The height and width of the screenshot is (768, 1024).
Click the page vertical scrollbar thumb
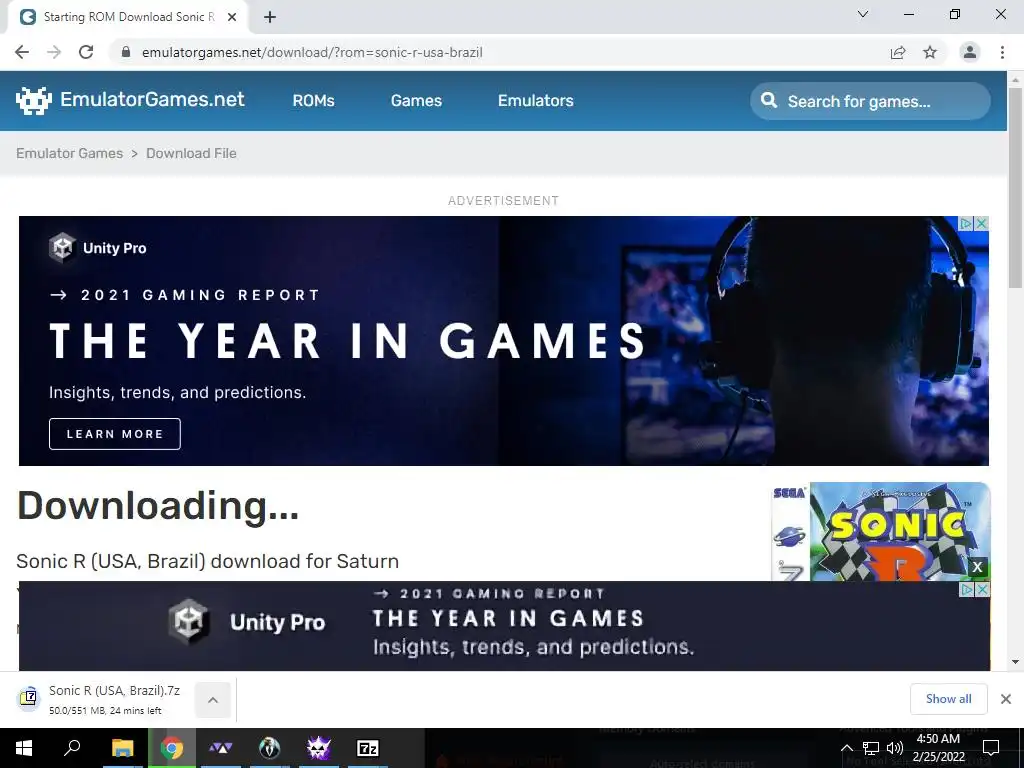[1015, 186]
